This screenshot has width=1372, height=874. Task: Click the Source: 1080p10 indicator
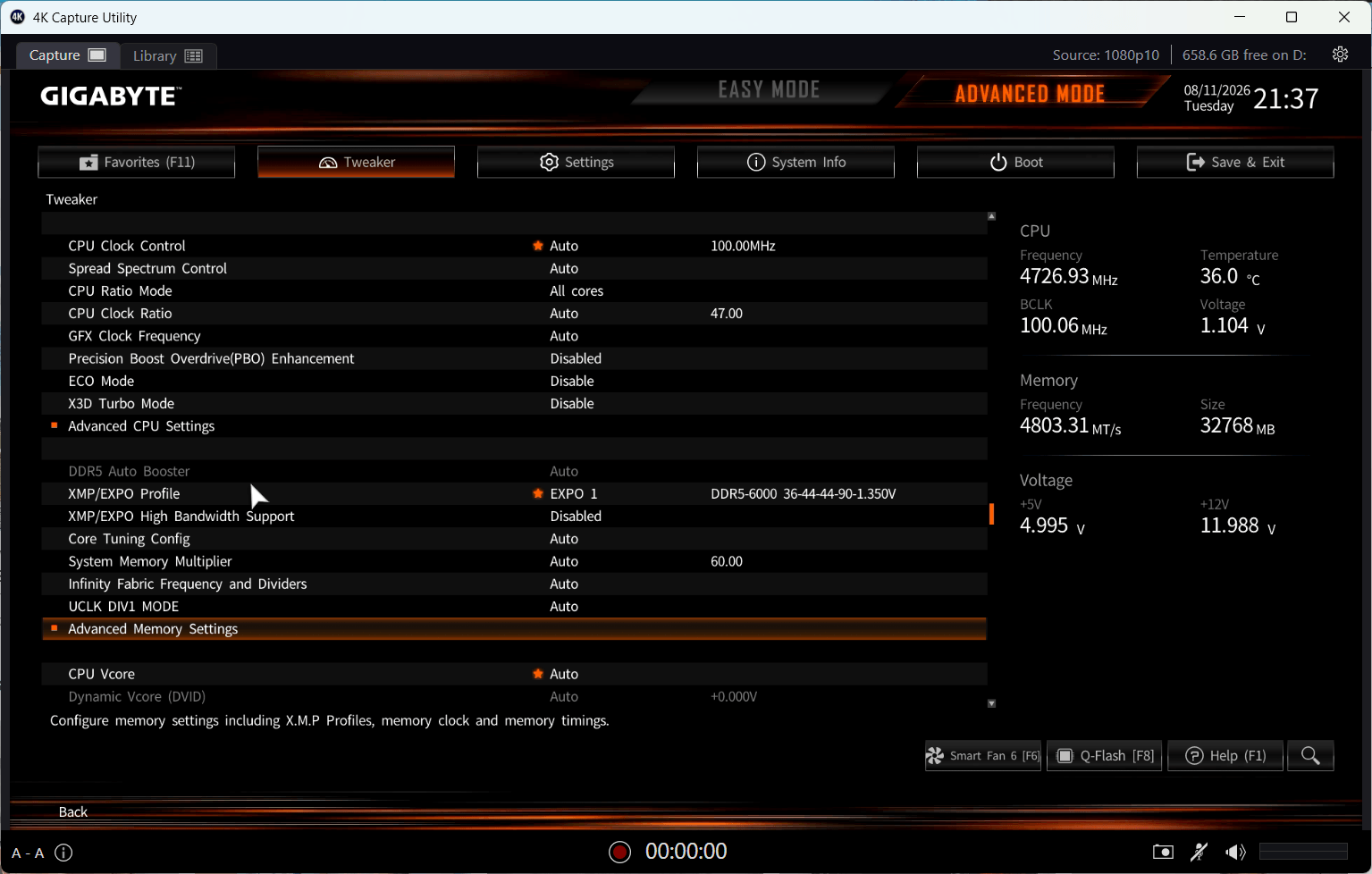[1106, 55]
